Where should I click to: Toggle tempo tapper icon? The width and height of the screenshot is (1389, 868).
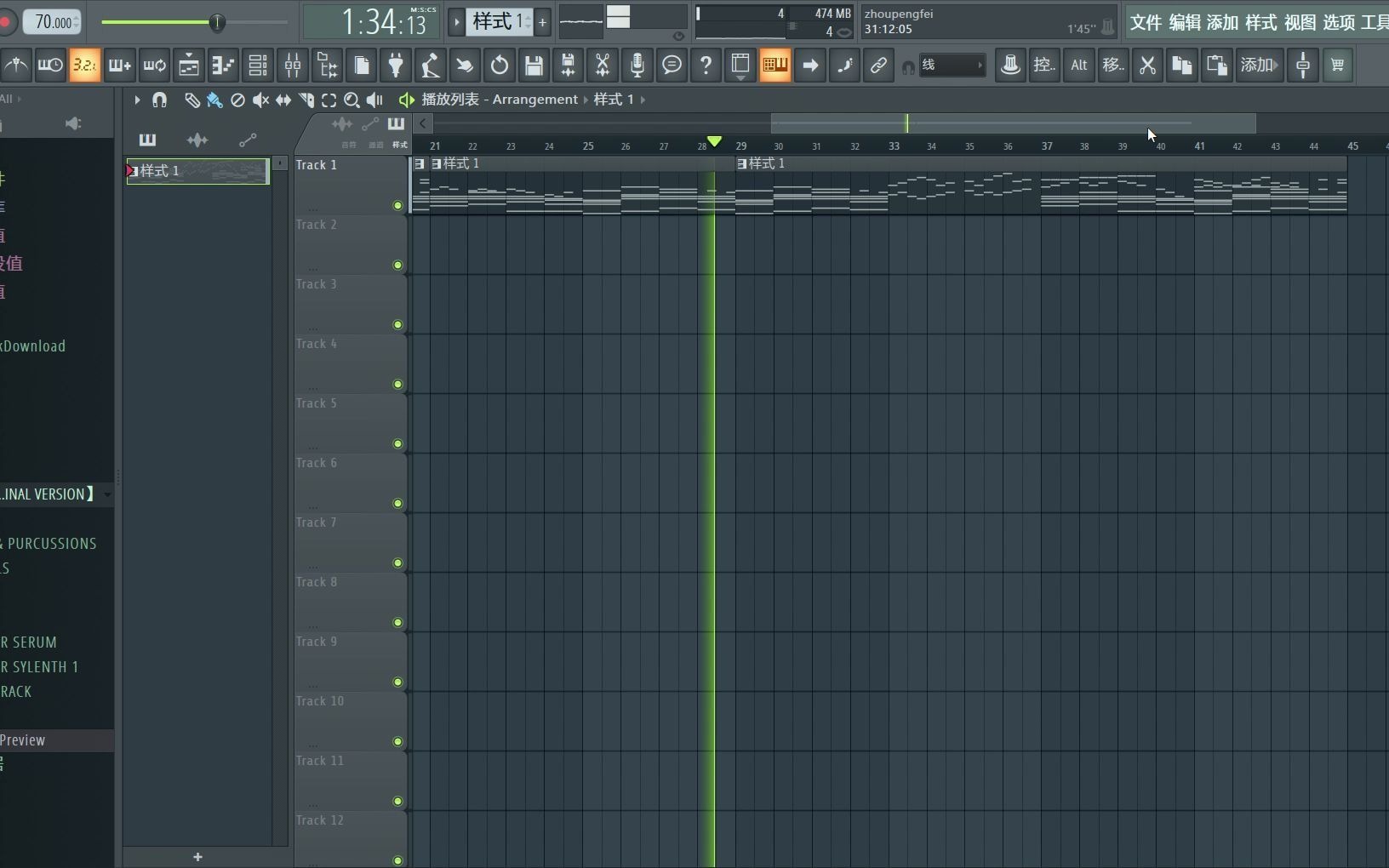click(x=431, y=65)
